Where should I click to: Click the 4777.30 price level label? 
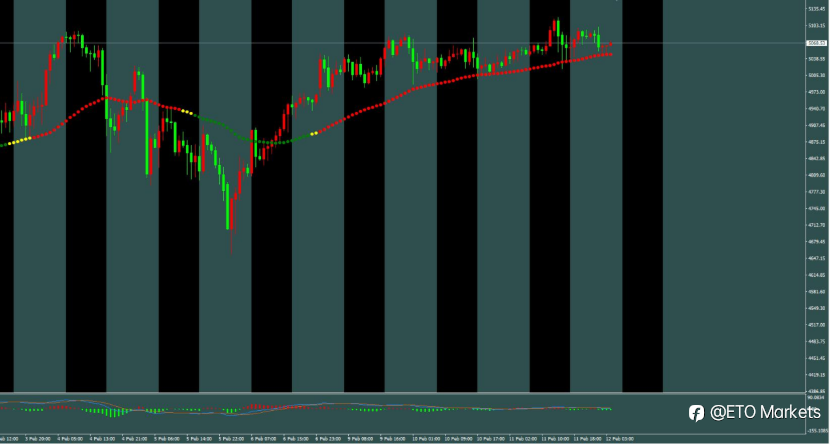[817, 192]
